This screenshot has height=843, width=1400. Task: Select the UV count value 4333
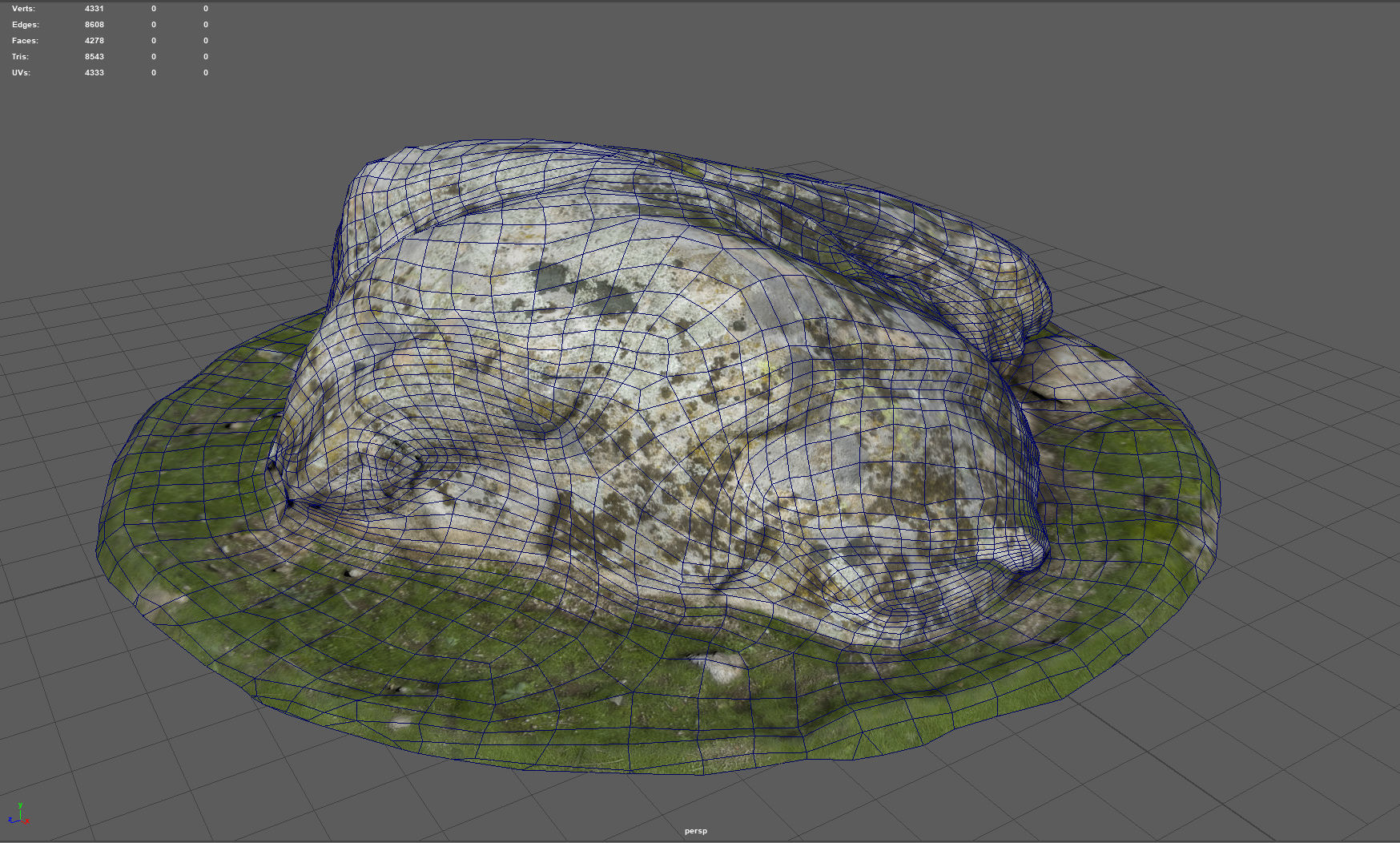tap(95, 73)
